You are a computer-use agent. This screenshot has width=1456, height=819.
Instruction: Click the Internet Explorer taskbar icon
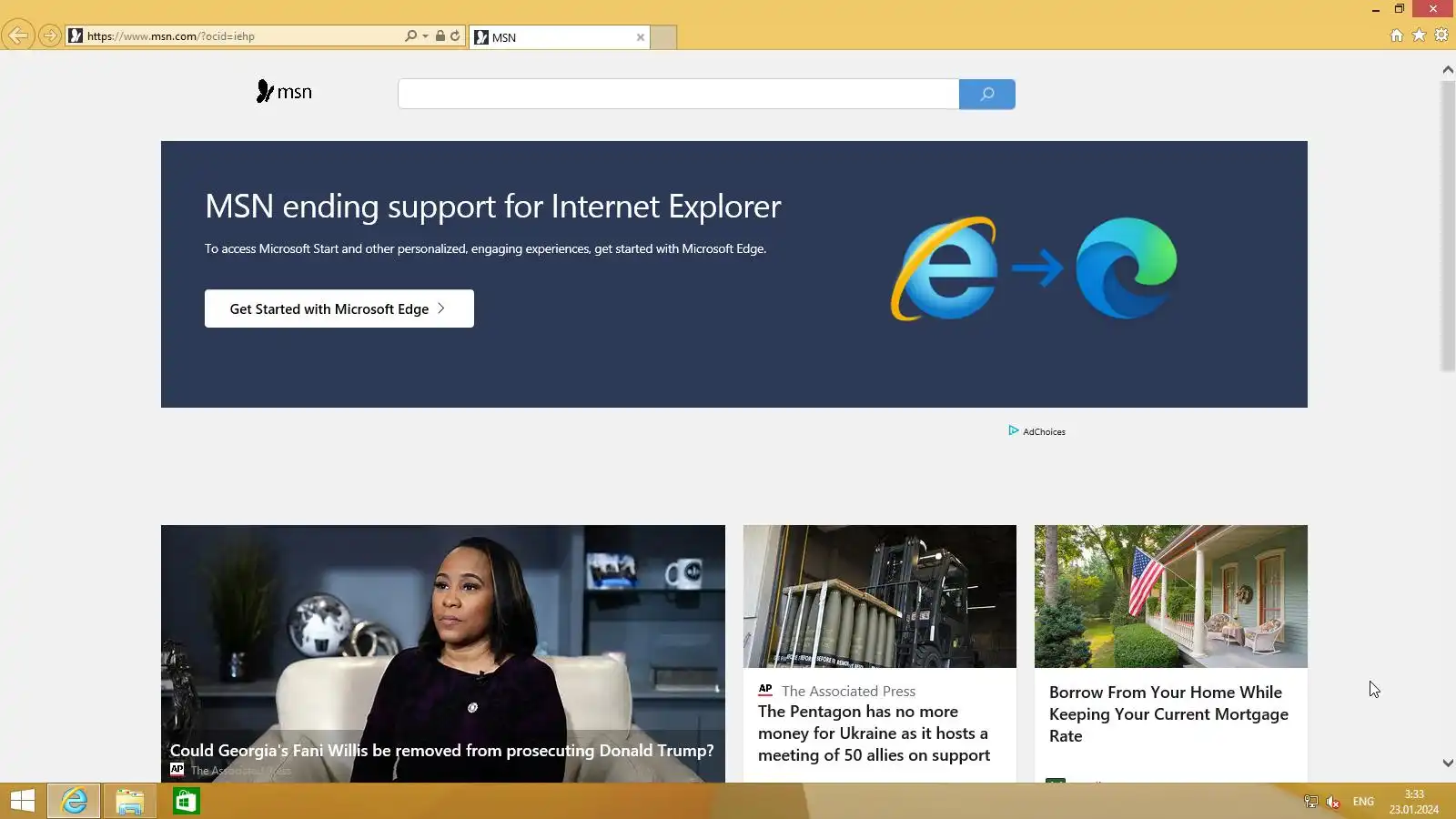(74, 801)
